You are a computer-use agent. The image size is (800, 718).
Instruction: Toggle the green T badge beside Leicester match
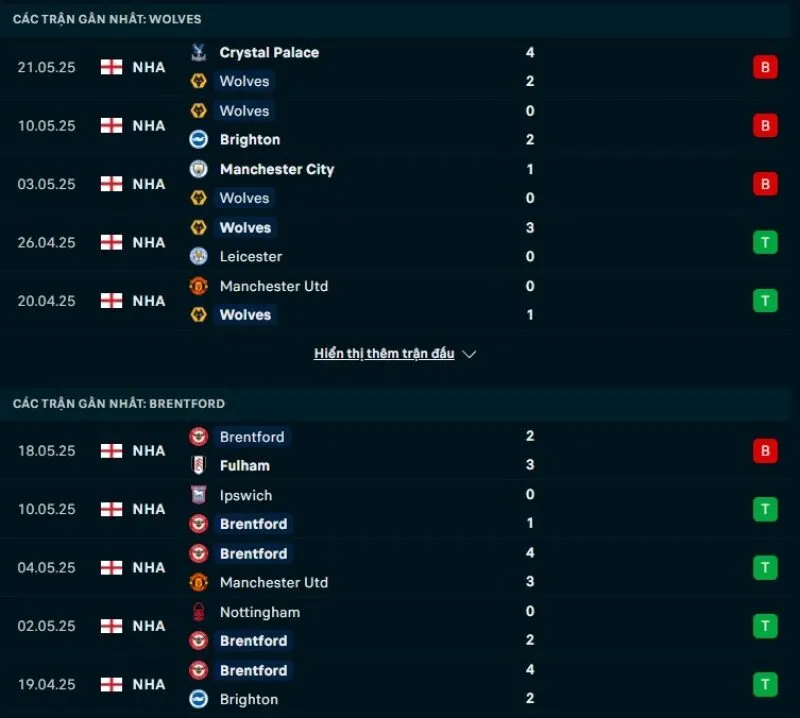(x=765, y=242)
